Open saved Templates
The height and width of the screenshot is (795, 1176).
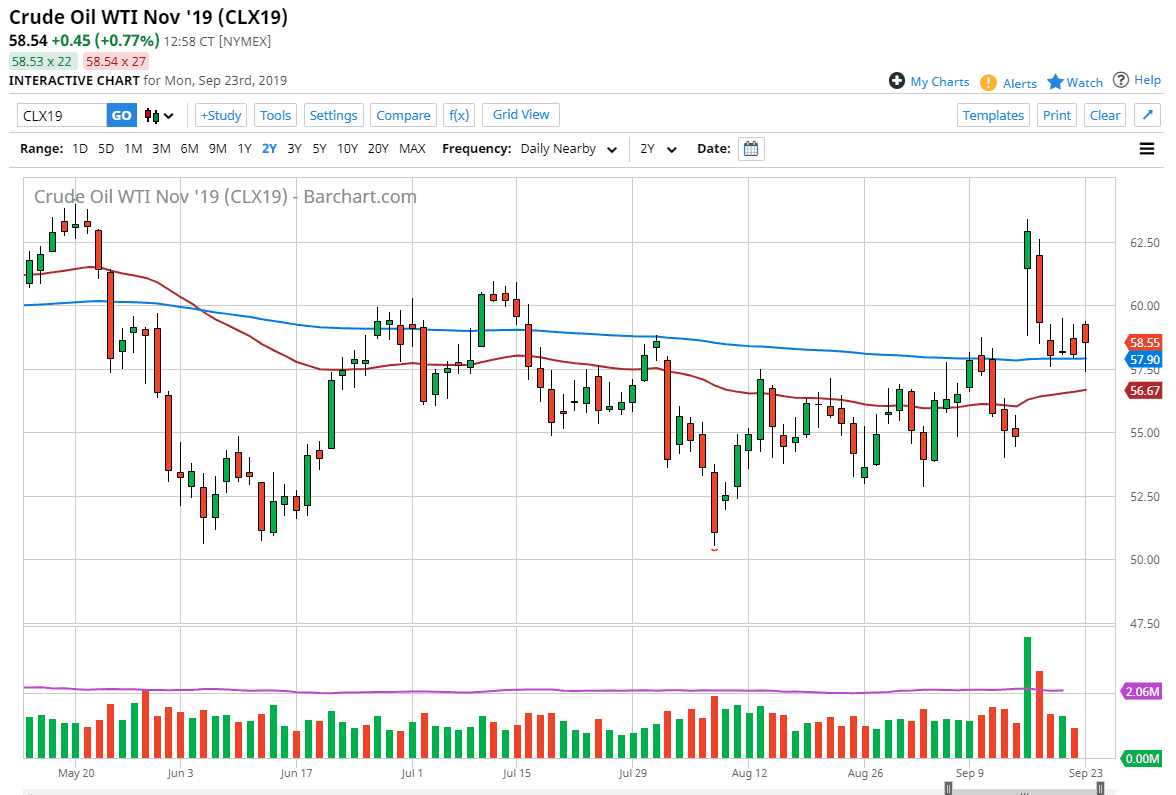[x=993, y=115]
